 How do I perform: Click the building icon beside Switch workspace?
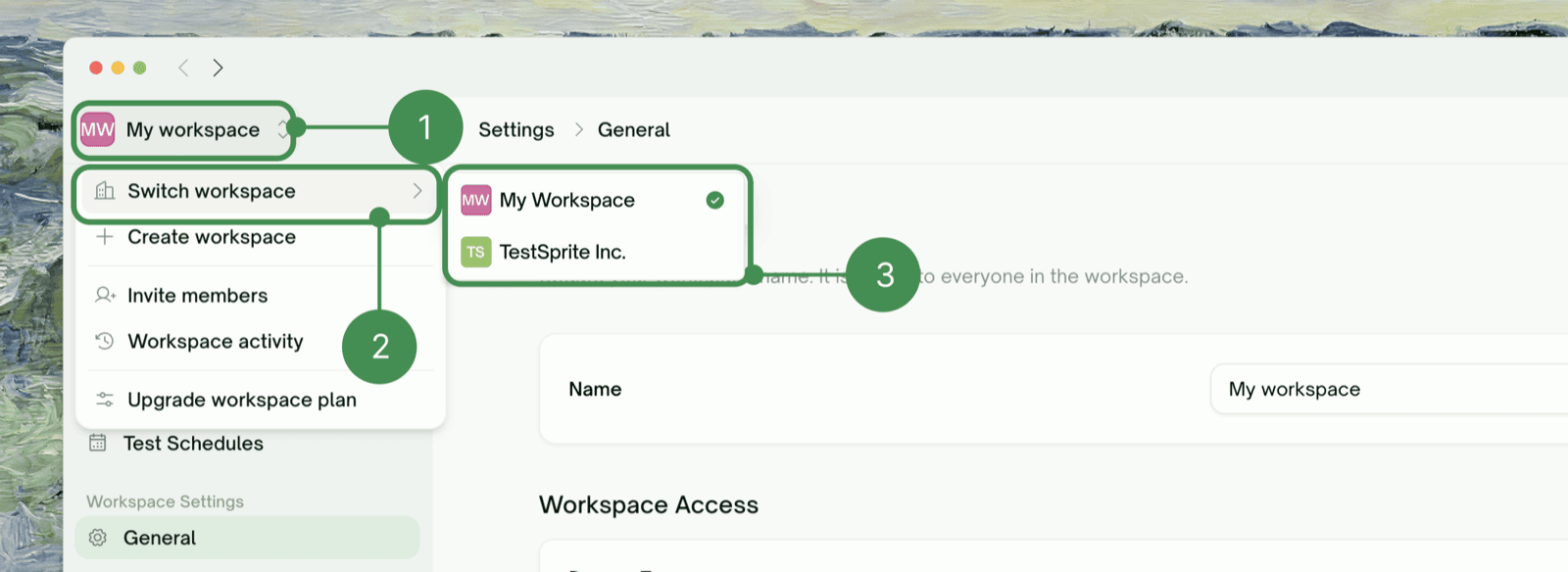(x=105, y=191)
